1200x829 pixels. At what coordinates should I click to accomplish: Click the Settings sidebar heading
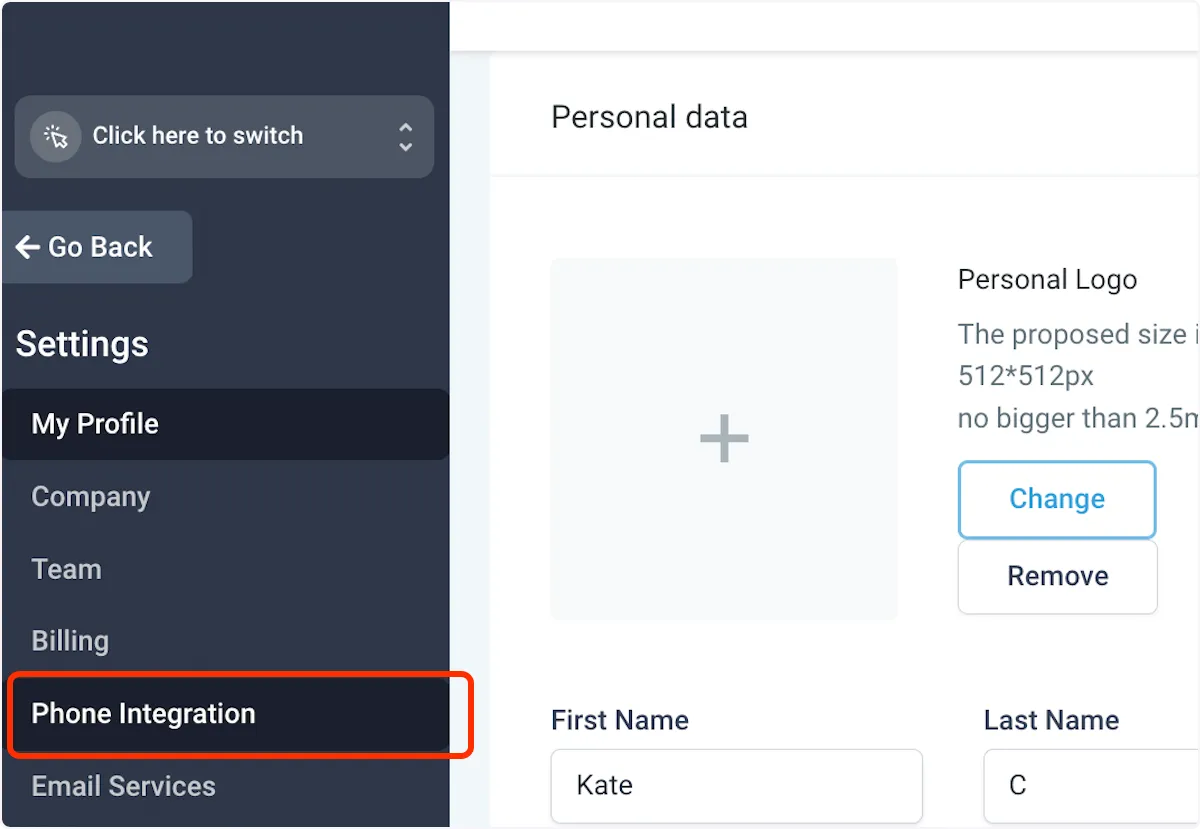click(x=82, y=344)
